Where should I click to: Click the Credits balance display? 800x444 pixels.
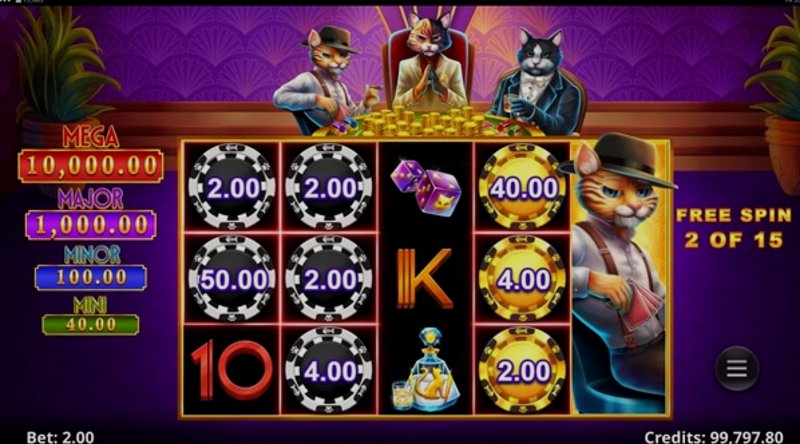713,437
